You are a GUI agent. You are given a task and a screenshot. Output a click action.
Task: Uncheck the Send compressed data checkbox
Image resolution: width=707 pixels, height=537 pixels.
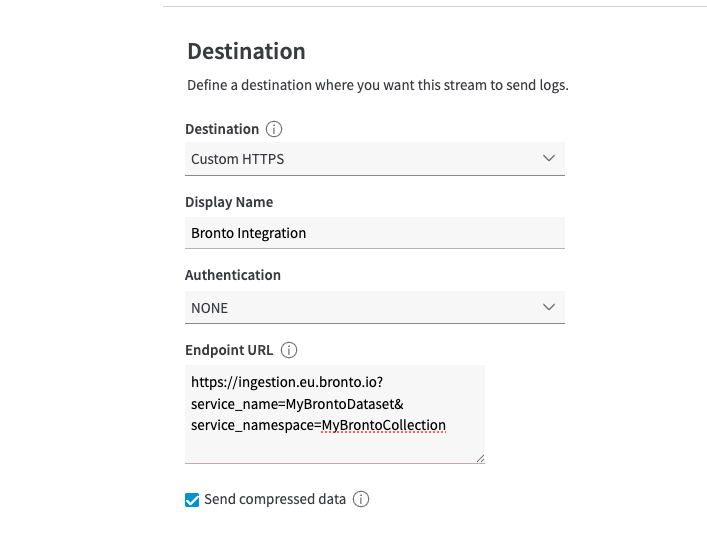[x=193, y=500]
